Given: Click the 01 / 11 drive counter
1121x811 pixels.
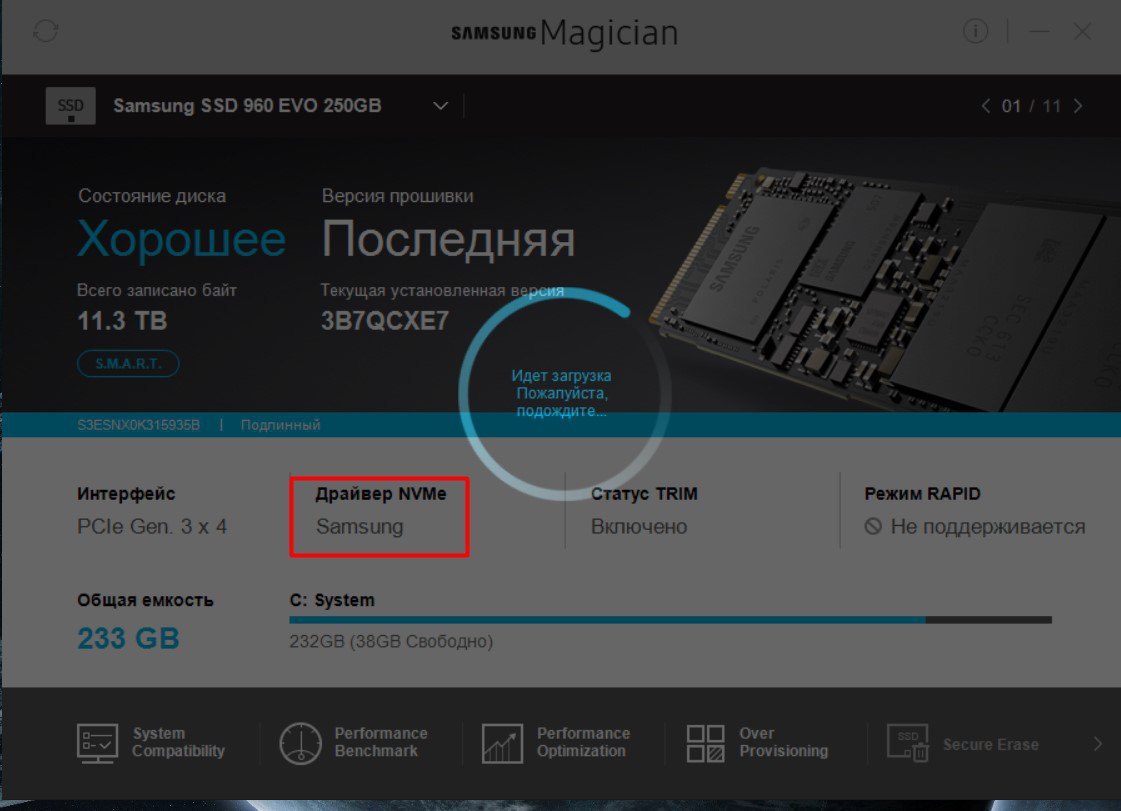Looking at the screenshot, I should pyautogui.click(x=1031, y=106).
